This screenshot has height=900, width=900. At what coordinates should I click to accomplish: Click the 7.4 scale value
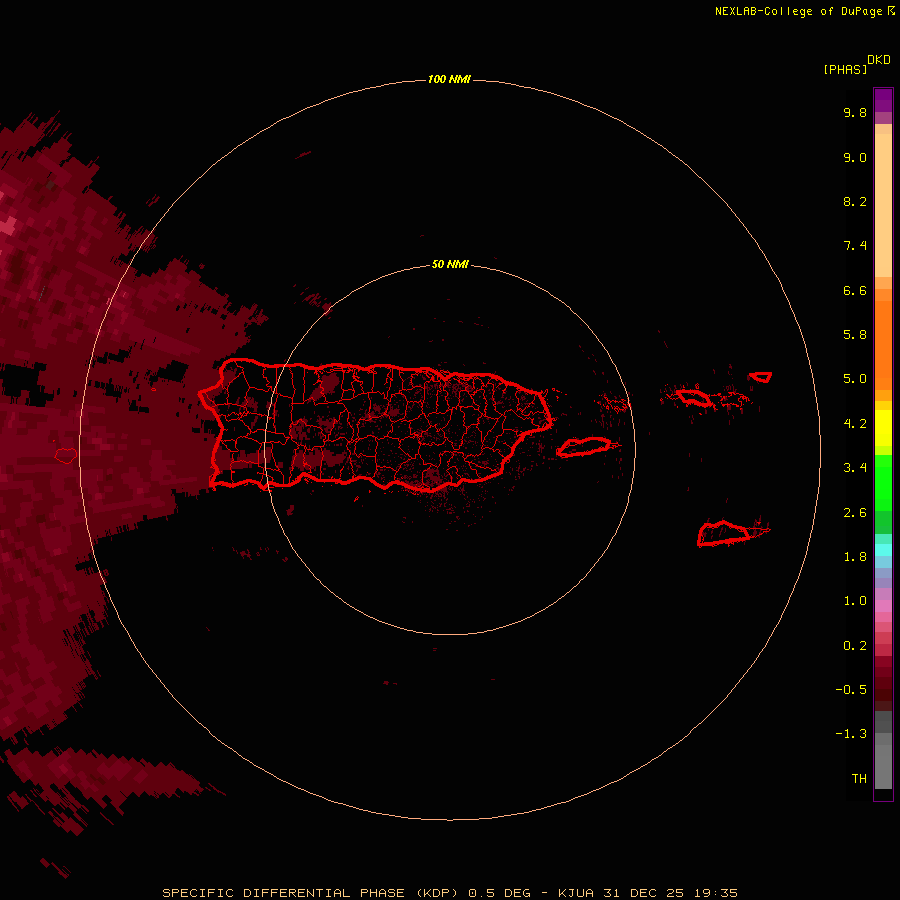(x=855, y=246)
